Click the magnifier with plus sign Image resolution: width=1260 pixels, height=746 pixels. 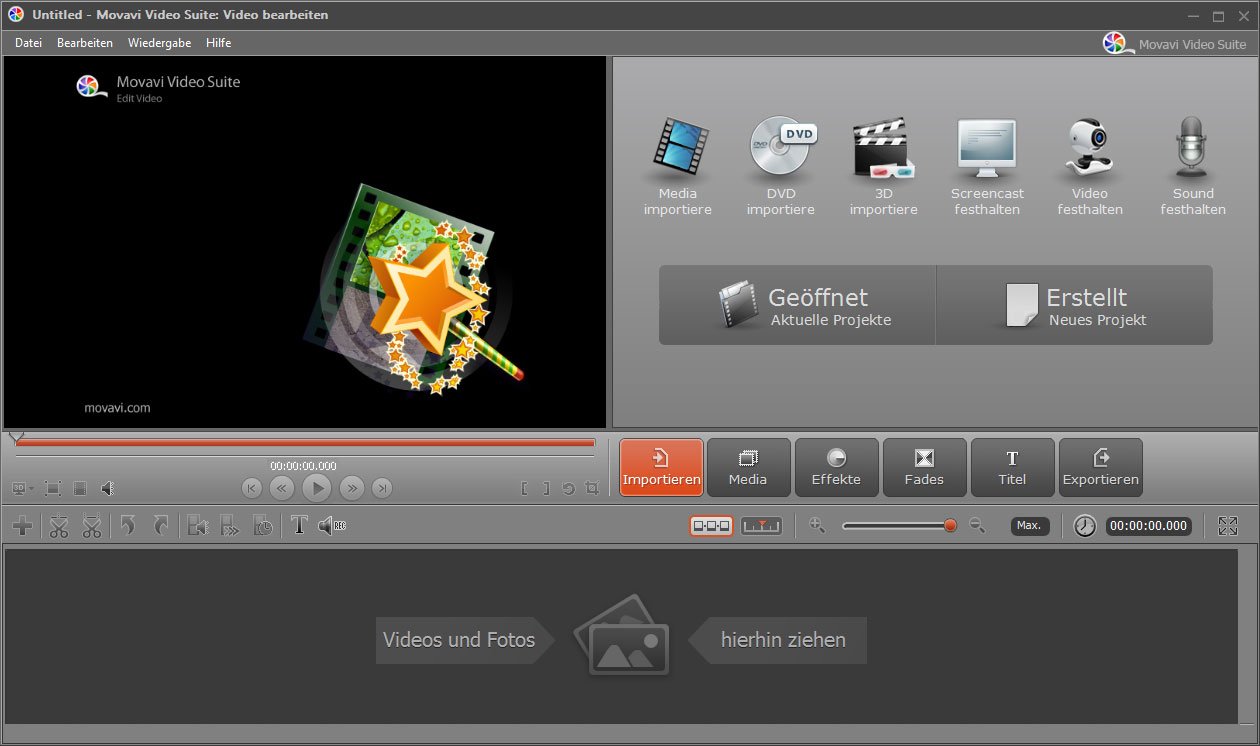[x=817, y=525]
